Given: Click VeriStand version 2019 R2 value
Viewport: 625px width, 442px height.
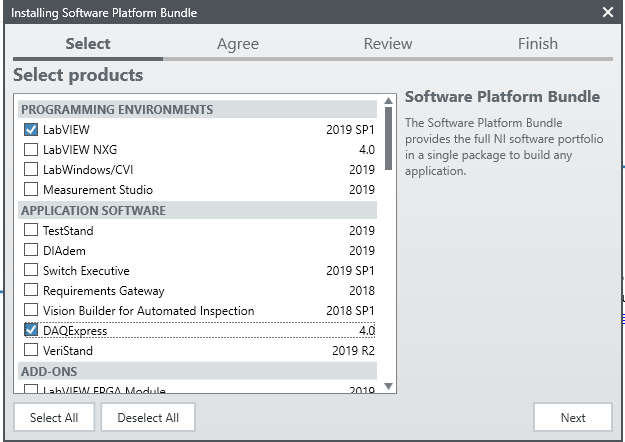Looking at the screenshot, I should 354,351.
